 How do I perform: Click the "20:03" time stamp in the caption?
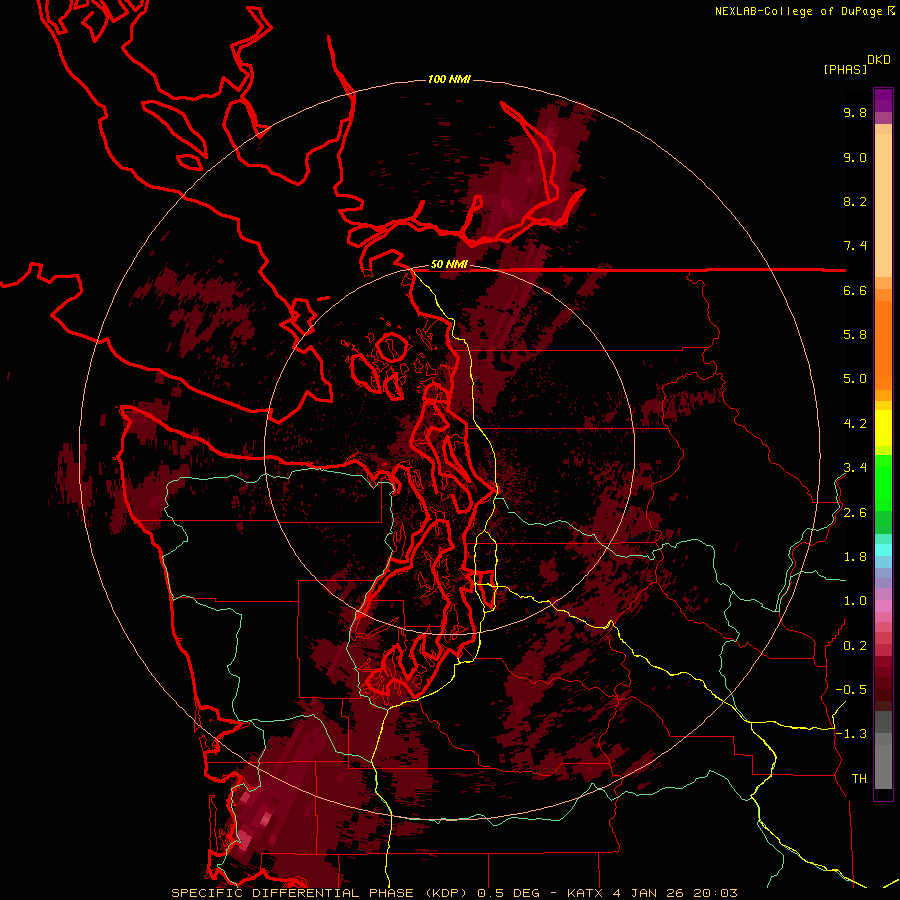tap(715, 893)
